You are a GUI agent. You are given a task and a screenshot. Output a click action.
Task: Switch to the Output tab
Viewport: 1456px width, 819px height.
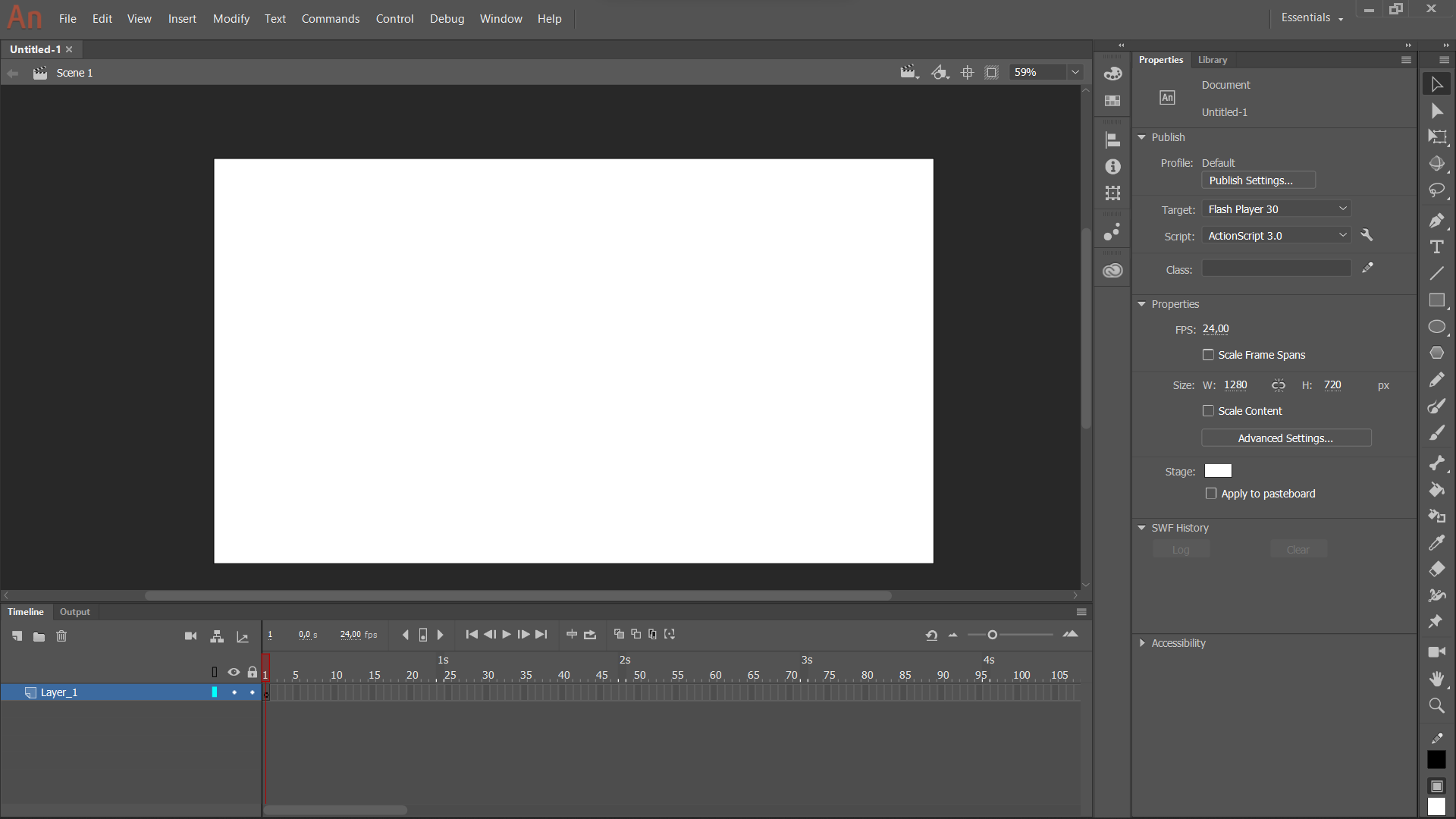pos(75,612)
